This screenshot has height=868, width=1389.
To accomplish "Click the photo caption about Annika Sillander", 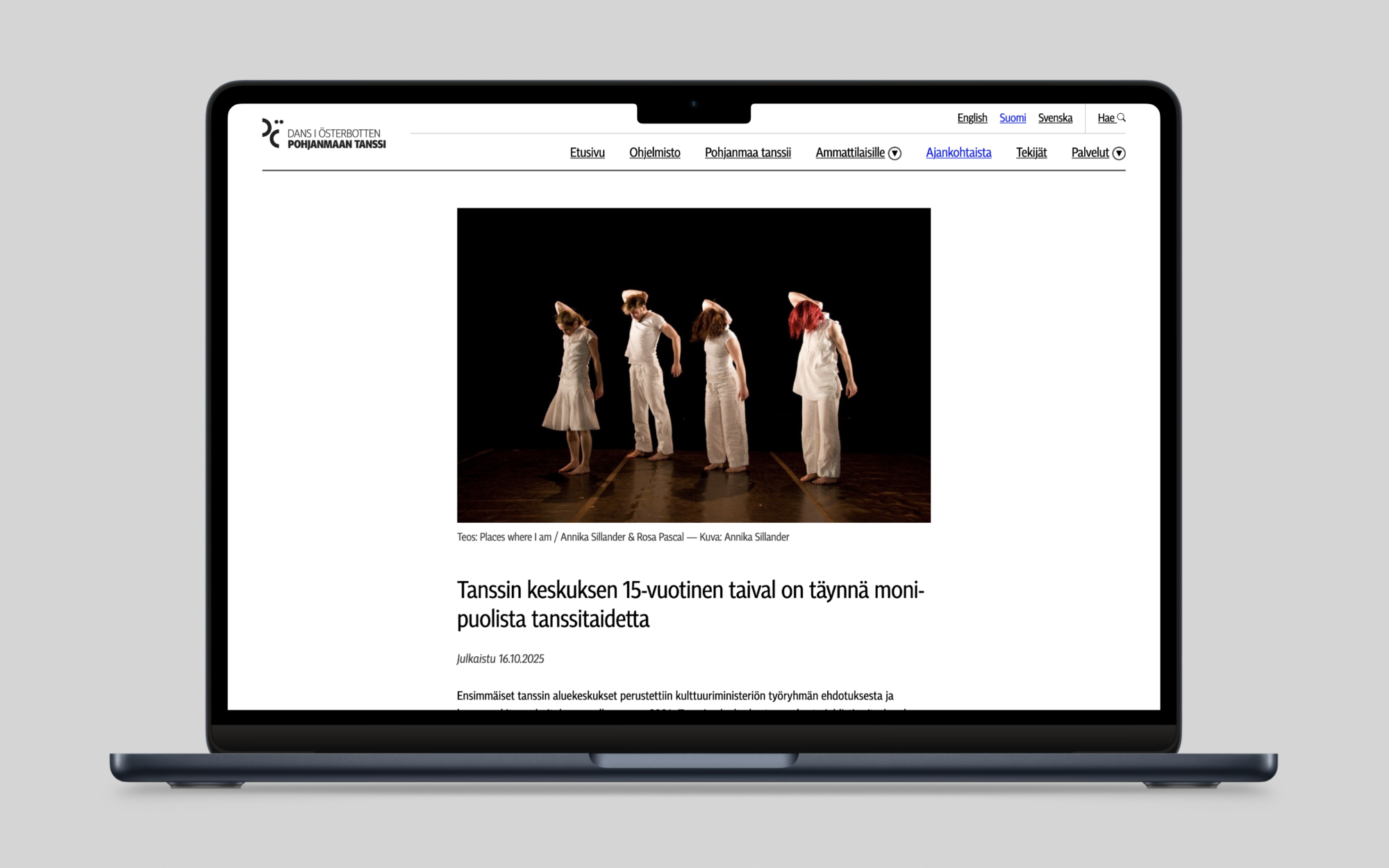I will (622, 537).
